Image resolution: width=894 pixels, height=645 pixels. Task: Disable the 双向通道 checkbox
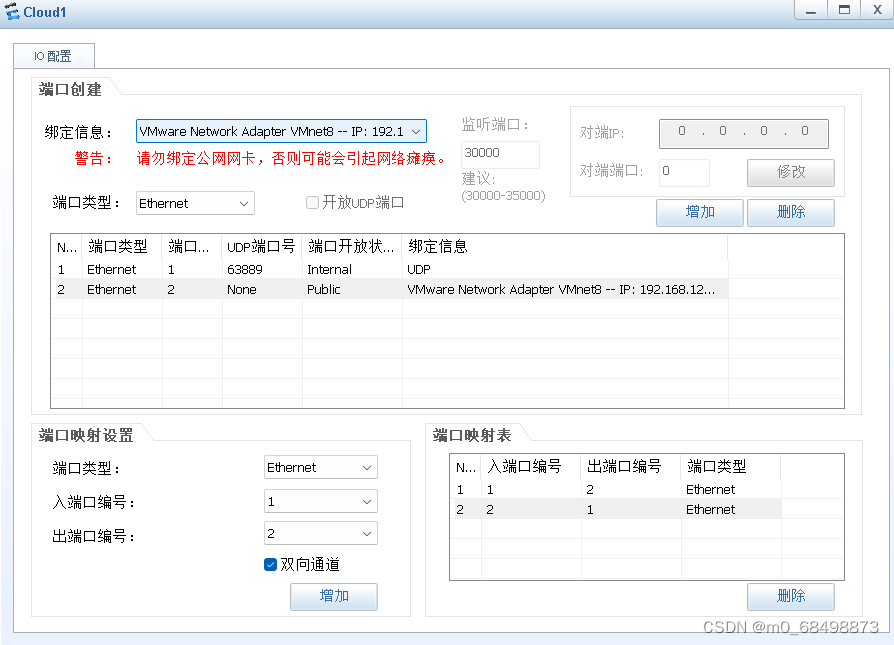[x=270, y=564]
